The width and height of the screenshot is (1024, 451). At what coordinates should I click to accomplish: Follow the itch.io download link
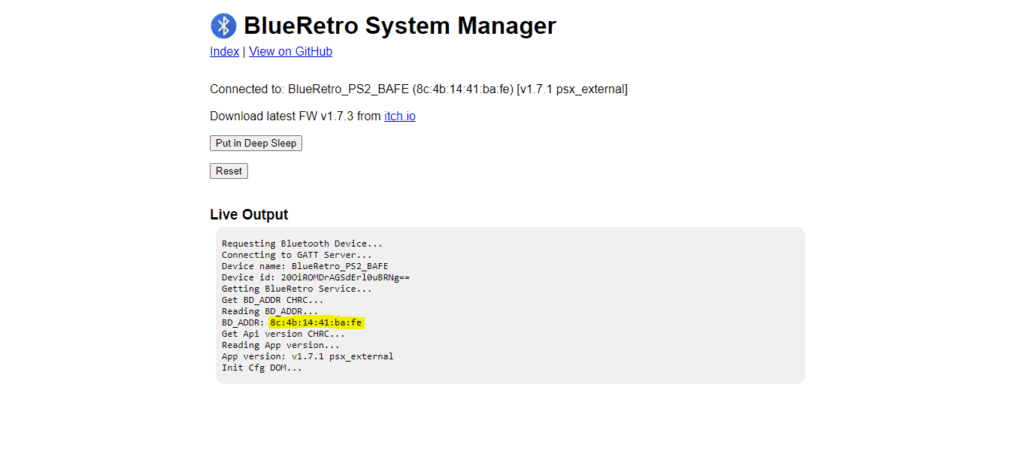click(400, 116)
